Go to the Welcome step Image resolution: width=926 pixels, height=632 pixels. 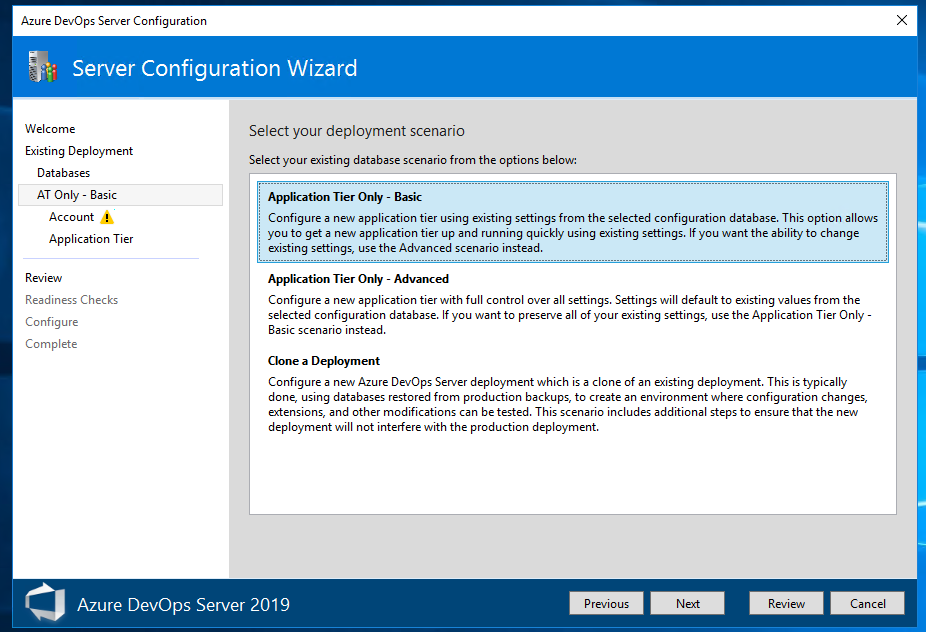coord(50,129)
